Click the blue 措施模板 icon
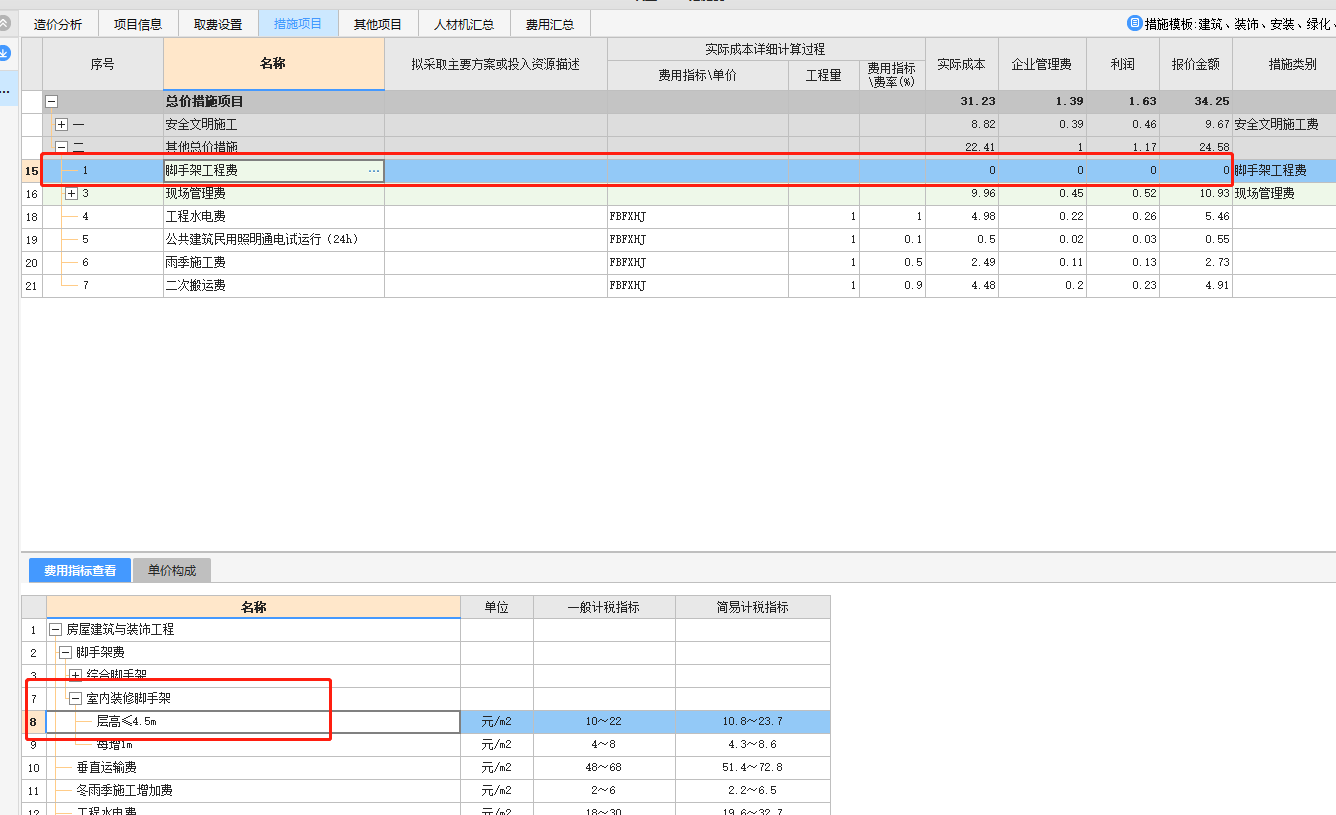Image resolution: width=1336 pixels, height=815 pixels. [1134, 23]
